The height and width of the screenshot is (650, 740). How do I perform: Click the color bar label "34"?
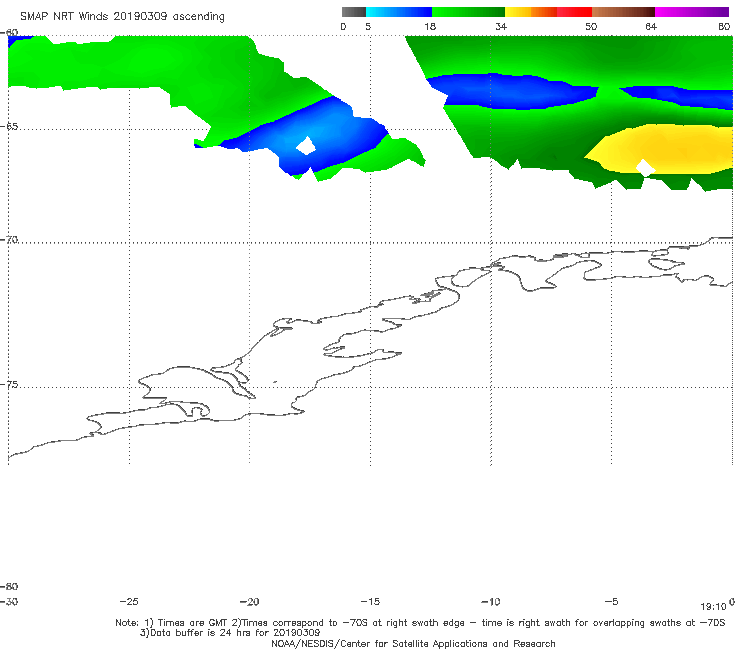(501, 26)
